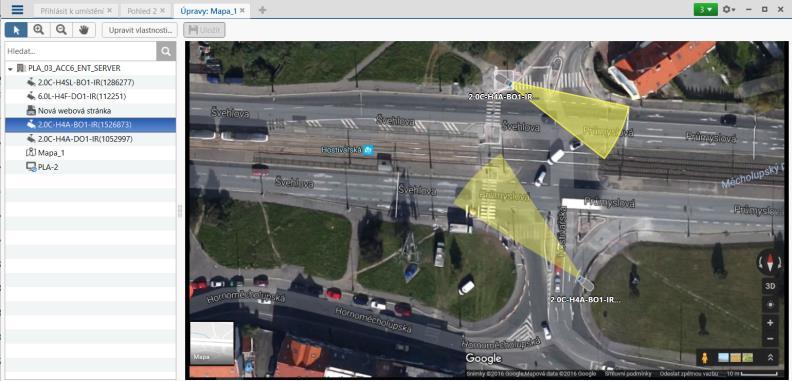Open the hamburger main menu

(x=17, y=10)
